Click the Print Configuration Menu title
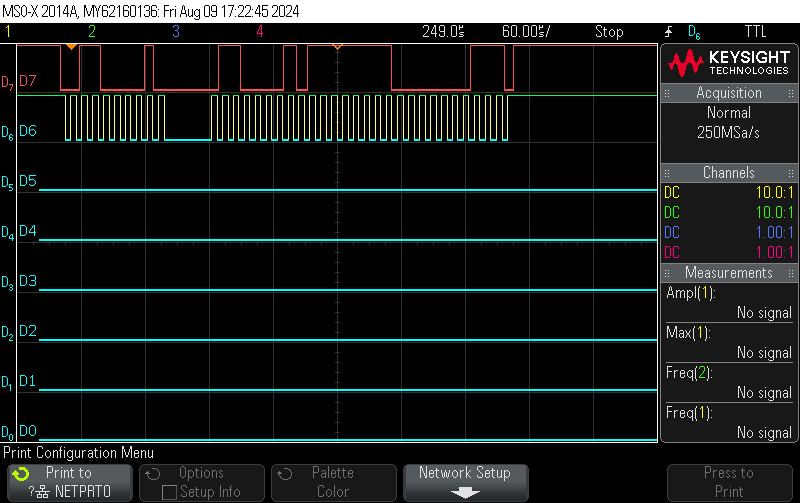Screen dimensions: 800x503 [x=78, y=453]
